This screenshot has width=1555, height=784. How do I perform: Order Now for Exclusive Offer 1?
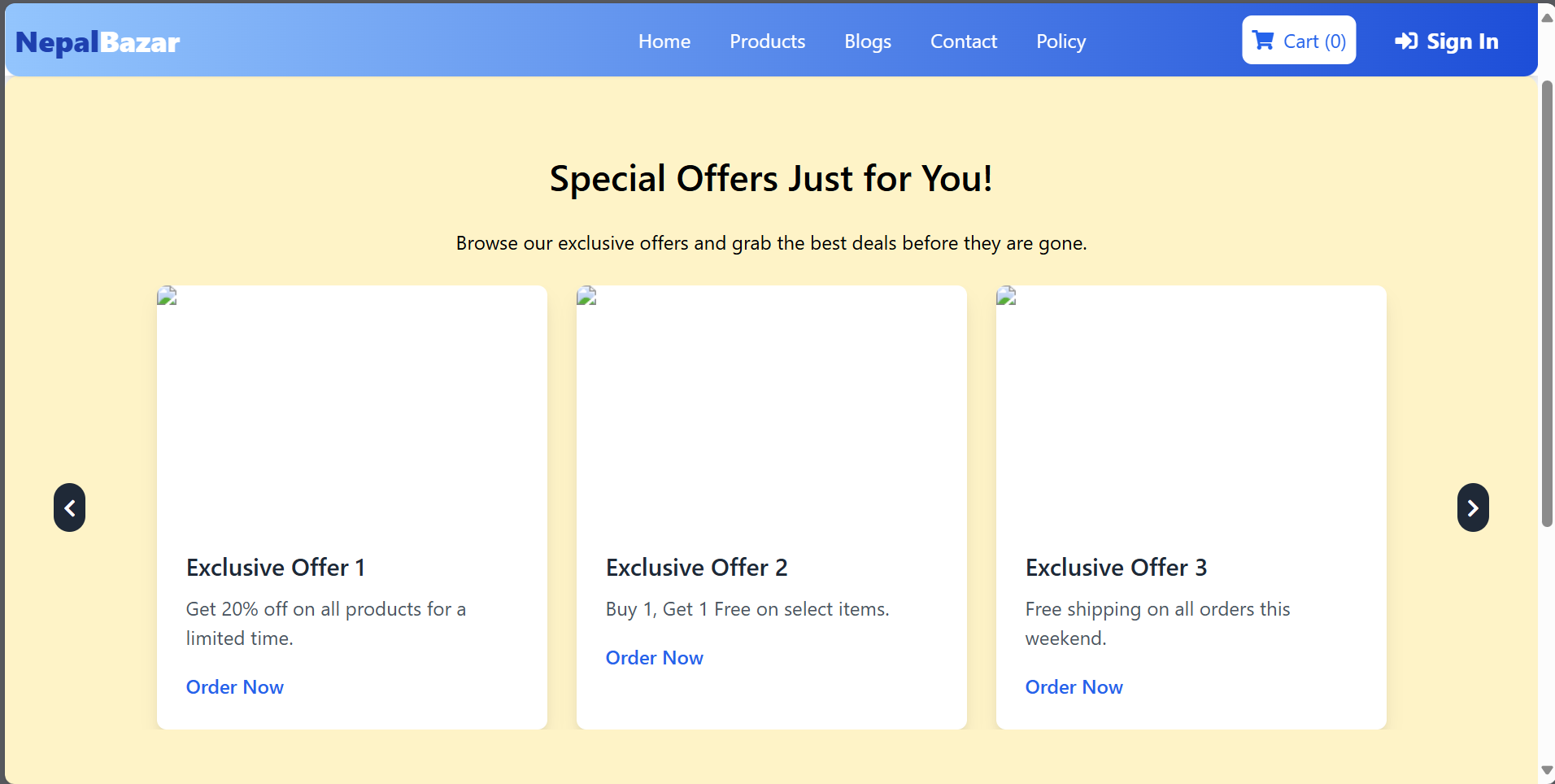click(235, 687)
